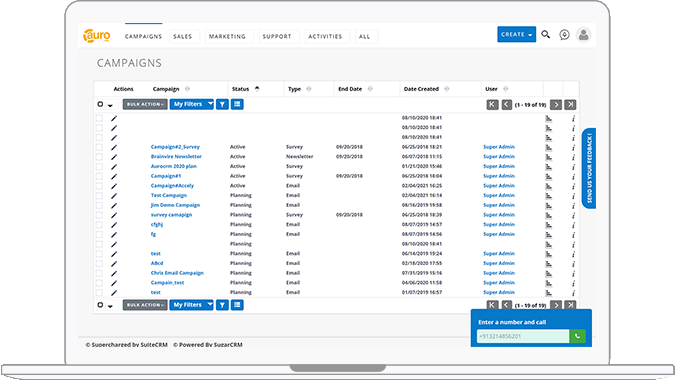
Task: View status chart icon for Campaign#1 row
Action: (x=548, y=176)
